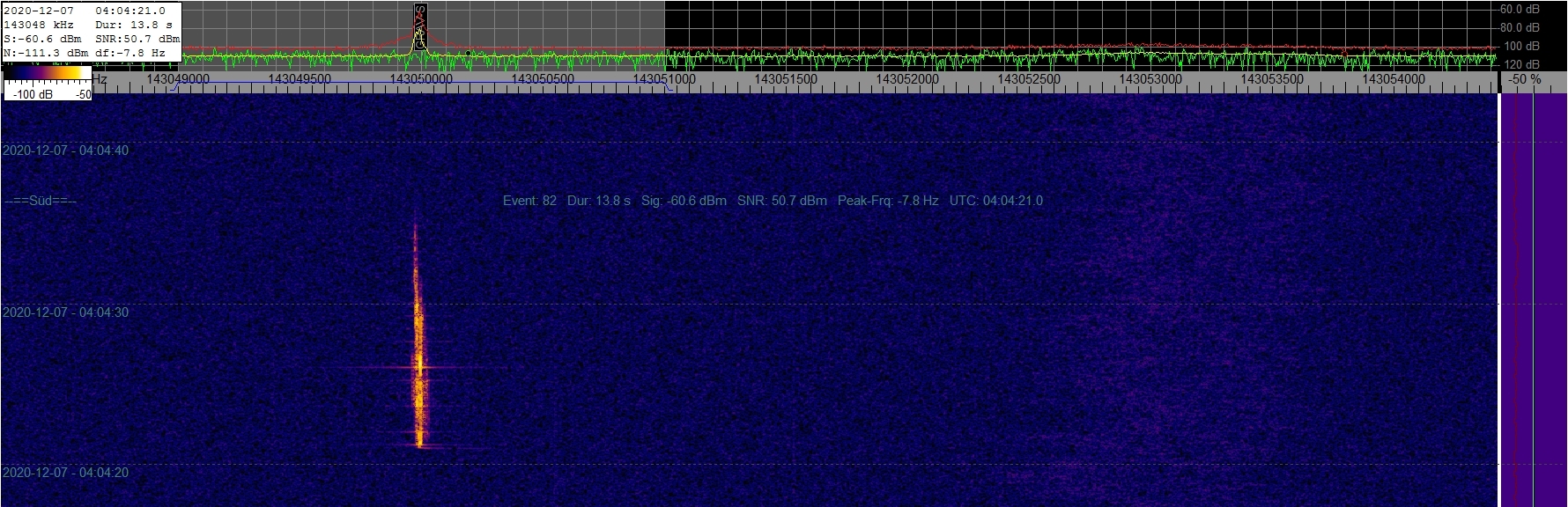Click the df:-7.8 Hz info box value
The height and width of the screenshot is (507, 1568).
coord(130,53)
